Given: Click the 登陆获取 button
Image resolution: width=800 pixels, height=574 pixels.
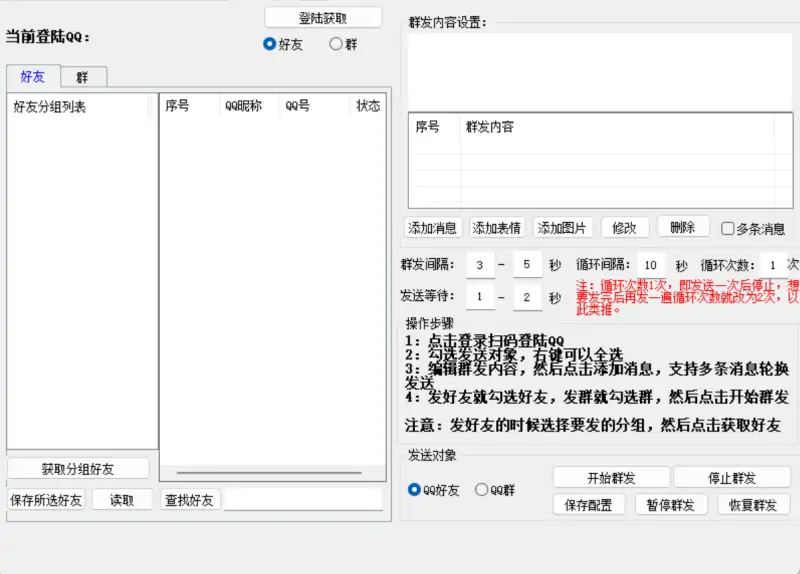Looking at the screenshot, I should pos(323,18).
